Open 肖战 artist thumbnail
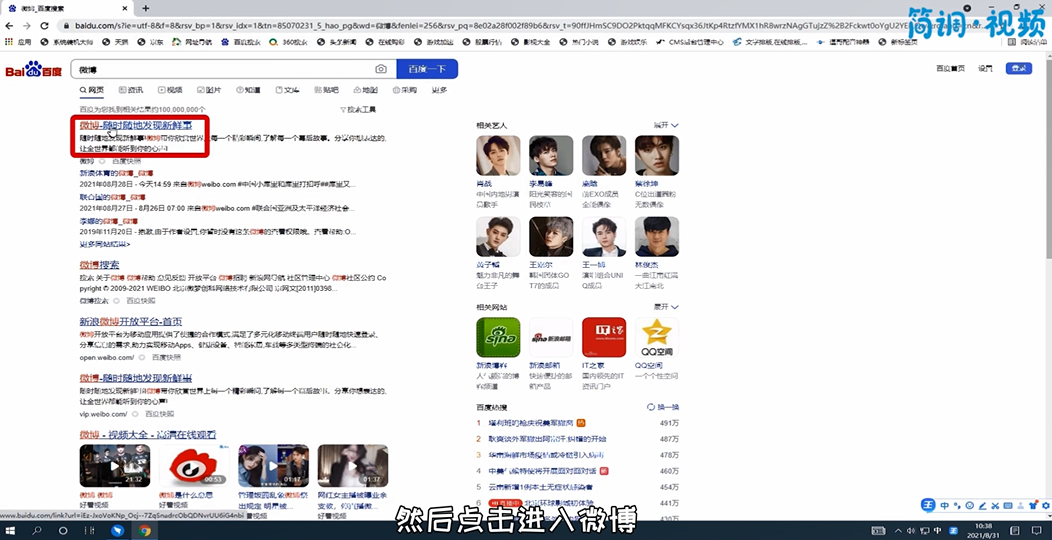This screenshot has height=540, width=1052. tap(498, 156)
